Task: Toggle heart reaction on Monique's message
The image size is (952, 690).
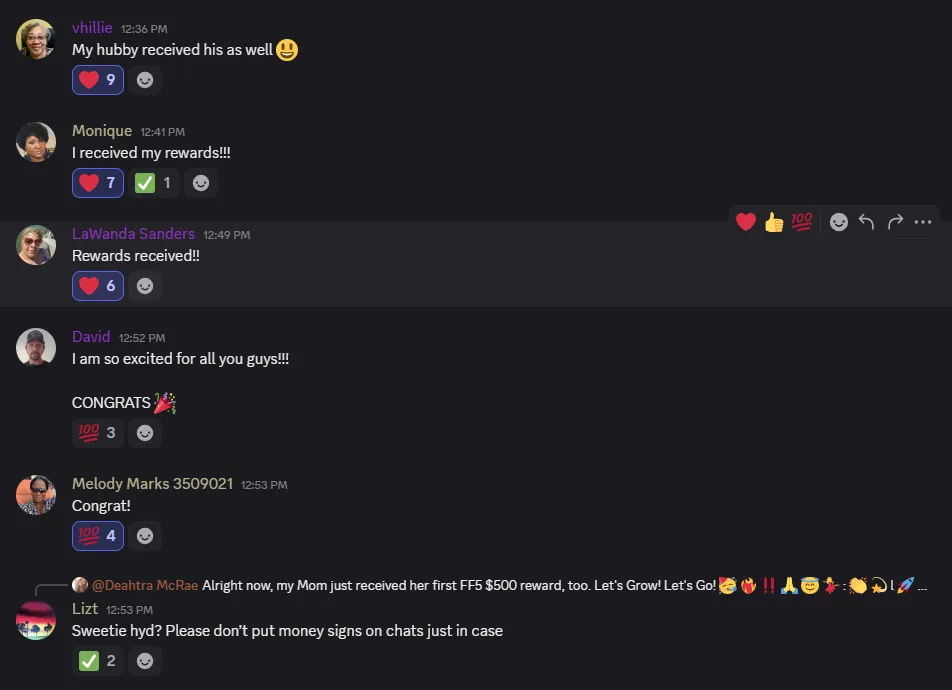Action: coord(98,183)
